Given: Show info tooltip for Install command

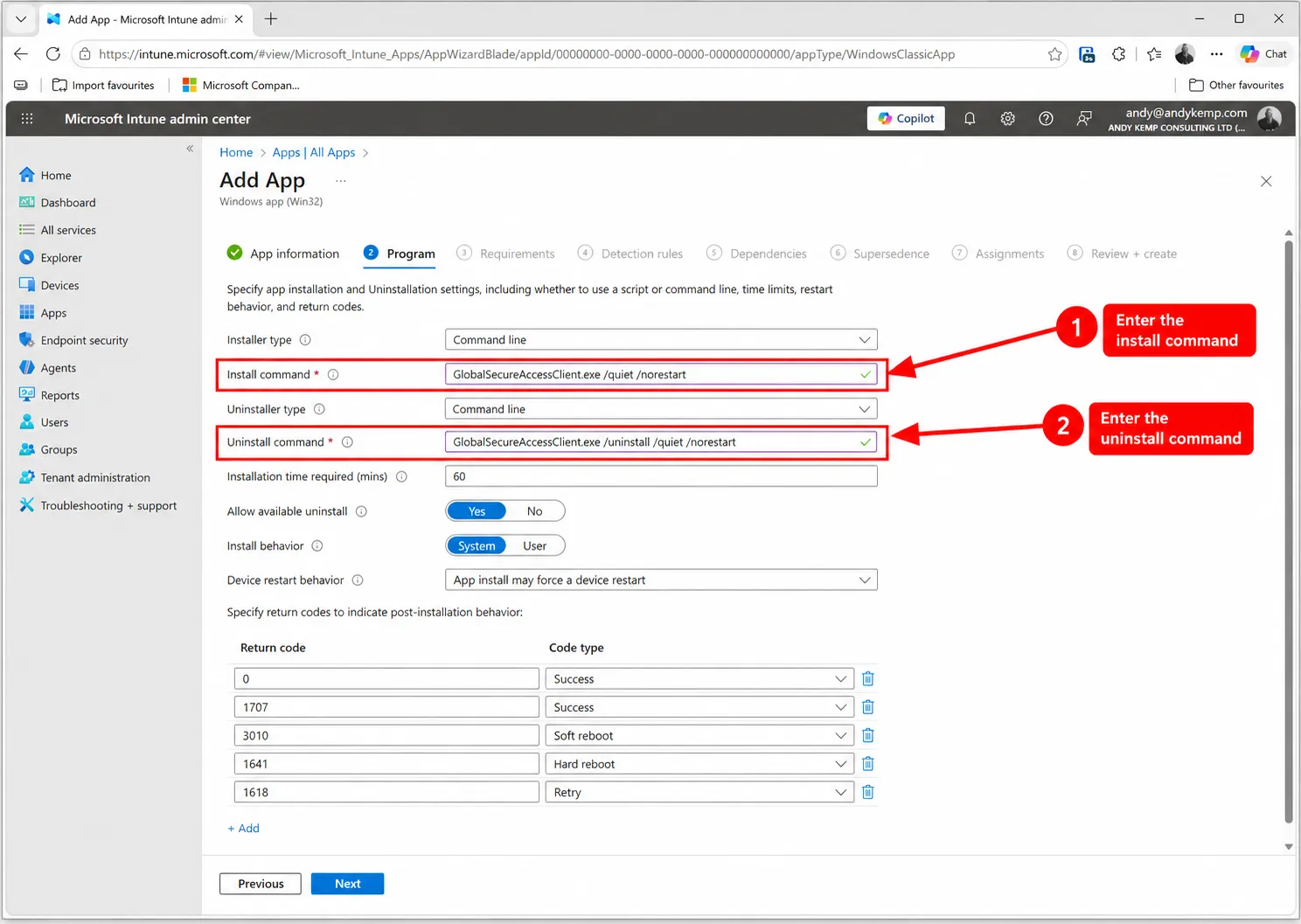Looking at the screenshot, I should click(333, 375).
